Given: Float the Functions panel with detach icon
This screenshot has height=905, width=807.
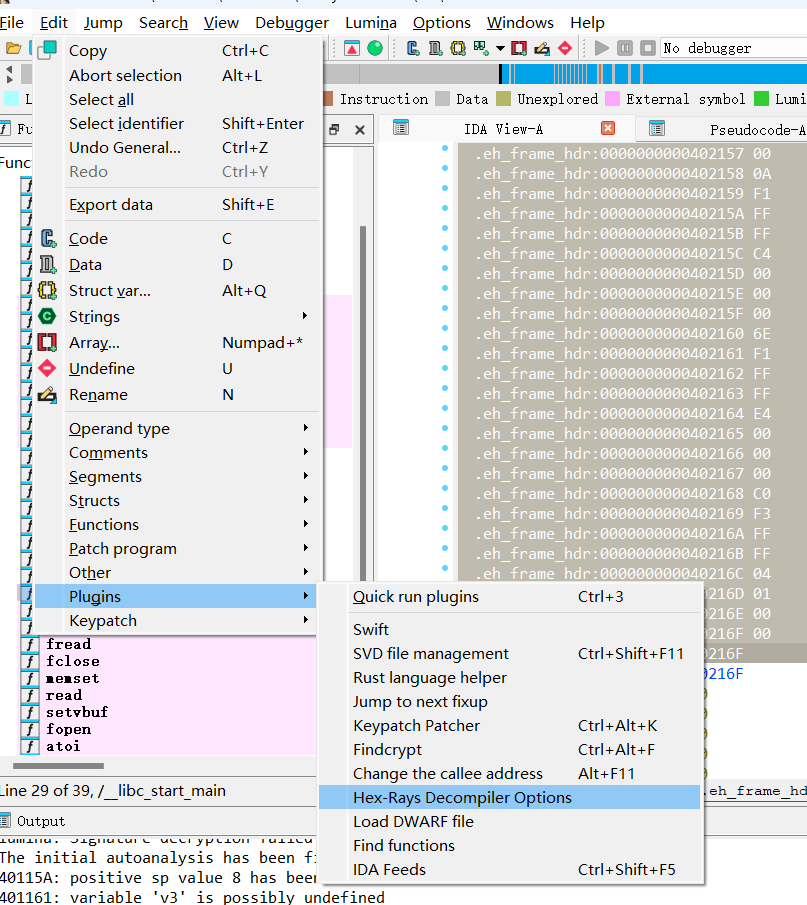Looking at the screenshot, I should pyautogui.click(x=334, y=129).
